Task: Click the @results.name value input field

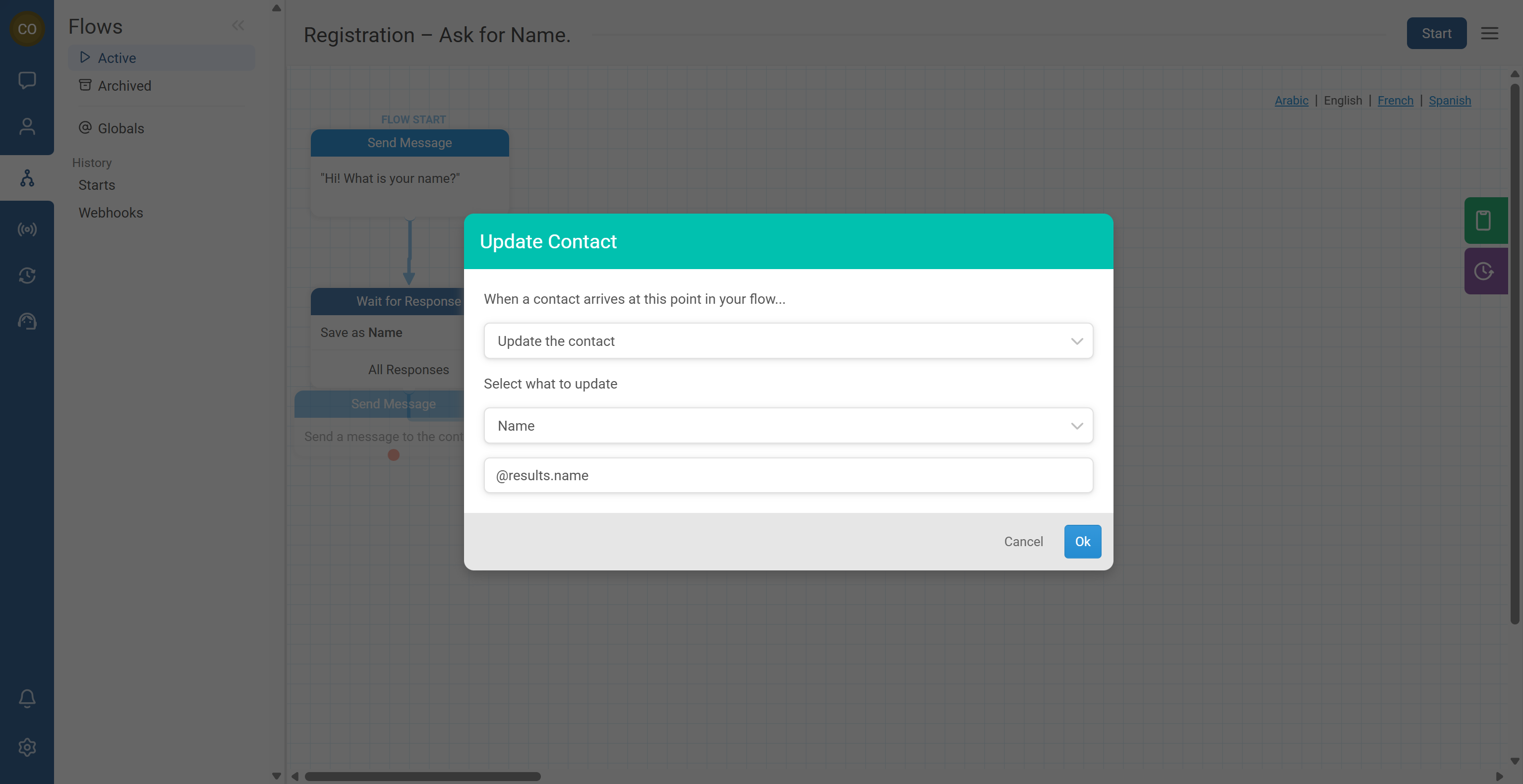Action: 787,476
